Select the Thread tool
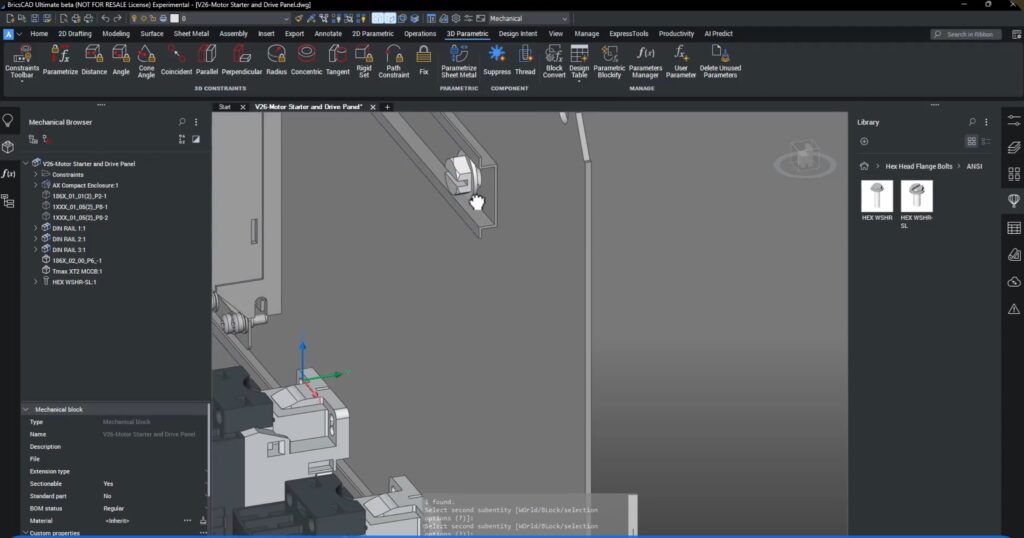The width and height of the screenshot is (1024, 538). point(525,60)
